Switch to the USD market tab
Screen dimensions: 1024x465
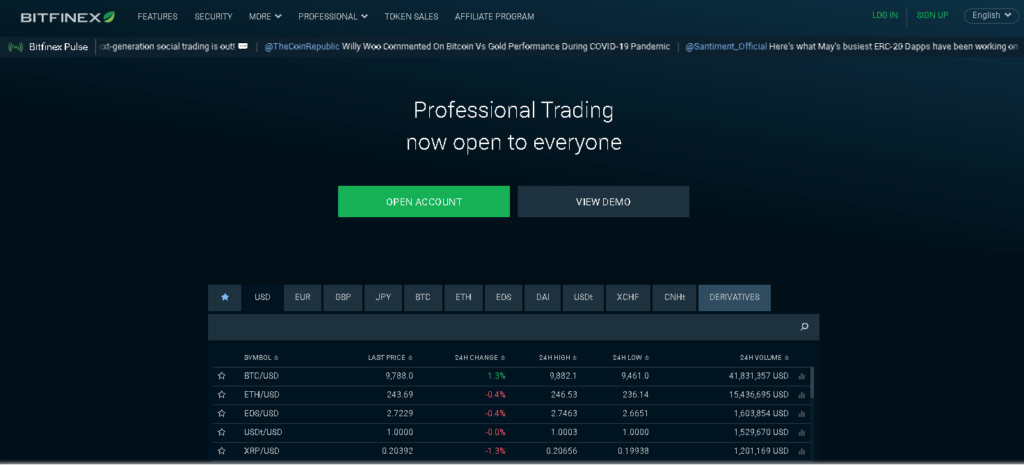coord(263,297)
